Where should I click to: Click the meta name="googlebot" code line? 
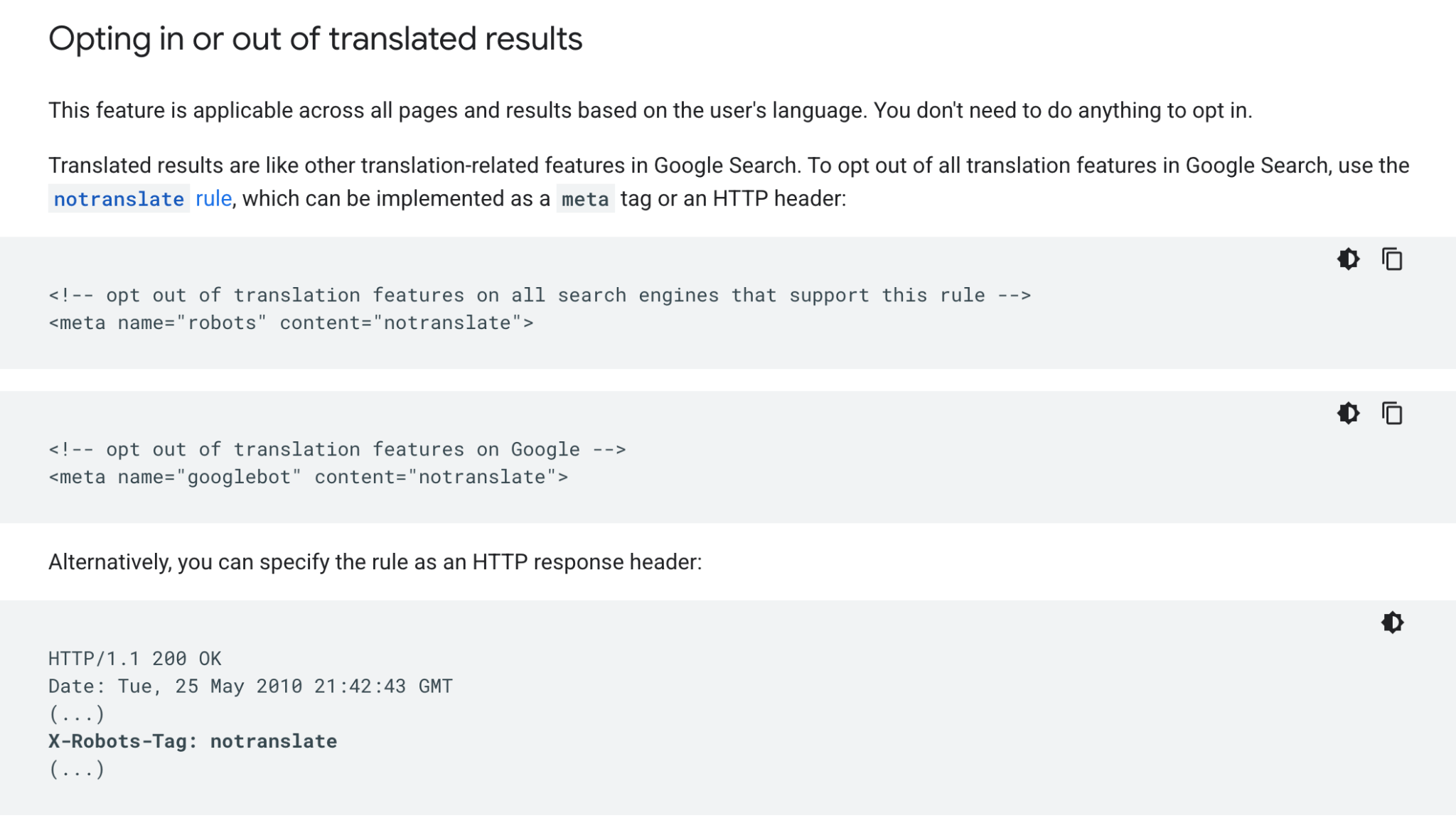[308, 477]
